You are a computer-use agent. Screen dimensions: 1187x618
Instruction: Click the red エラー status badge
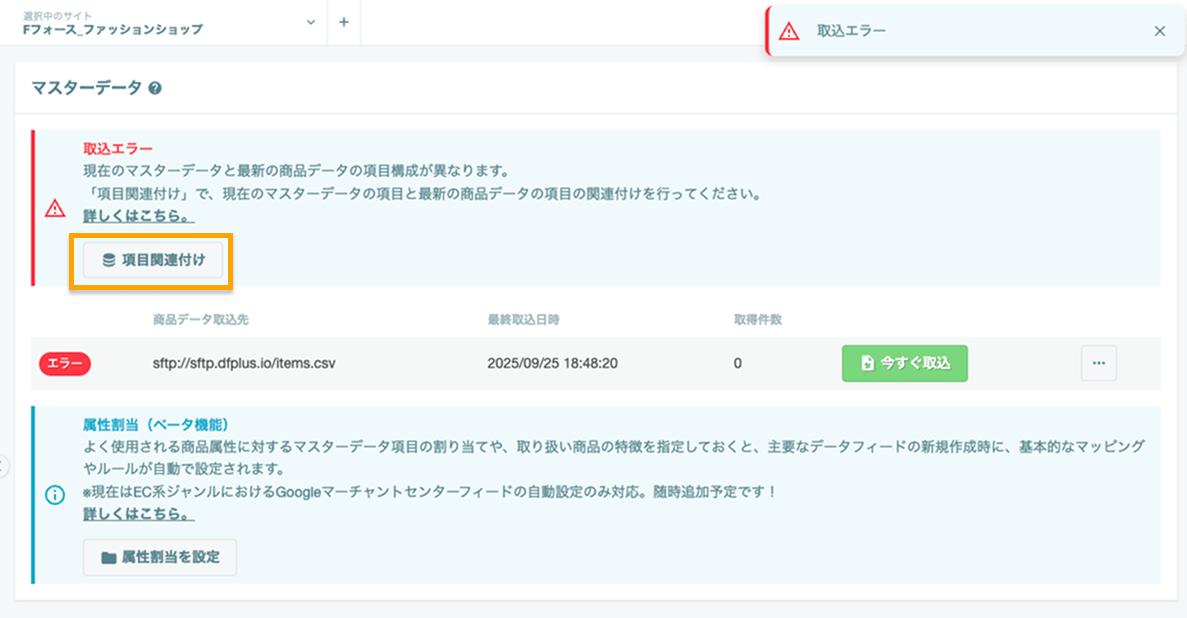(x=65, y=364)
